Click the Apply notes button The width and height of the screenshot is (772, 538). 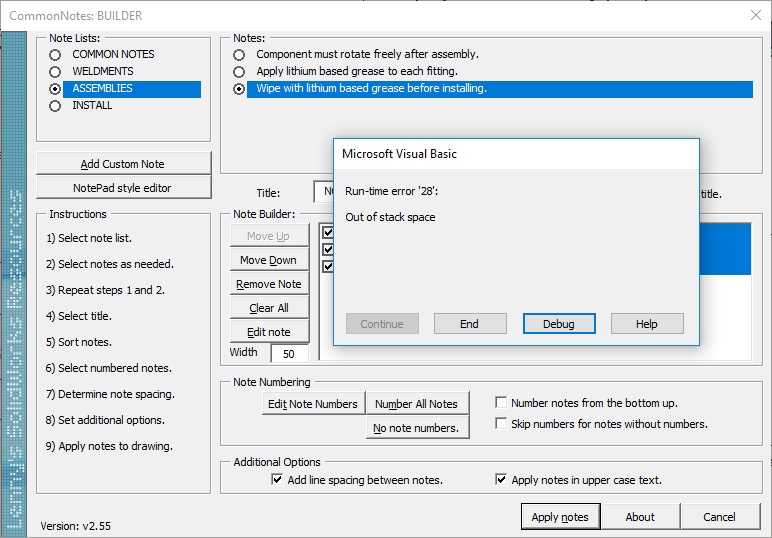[560, 516]
